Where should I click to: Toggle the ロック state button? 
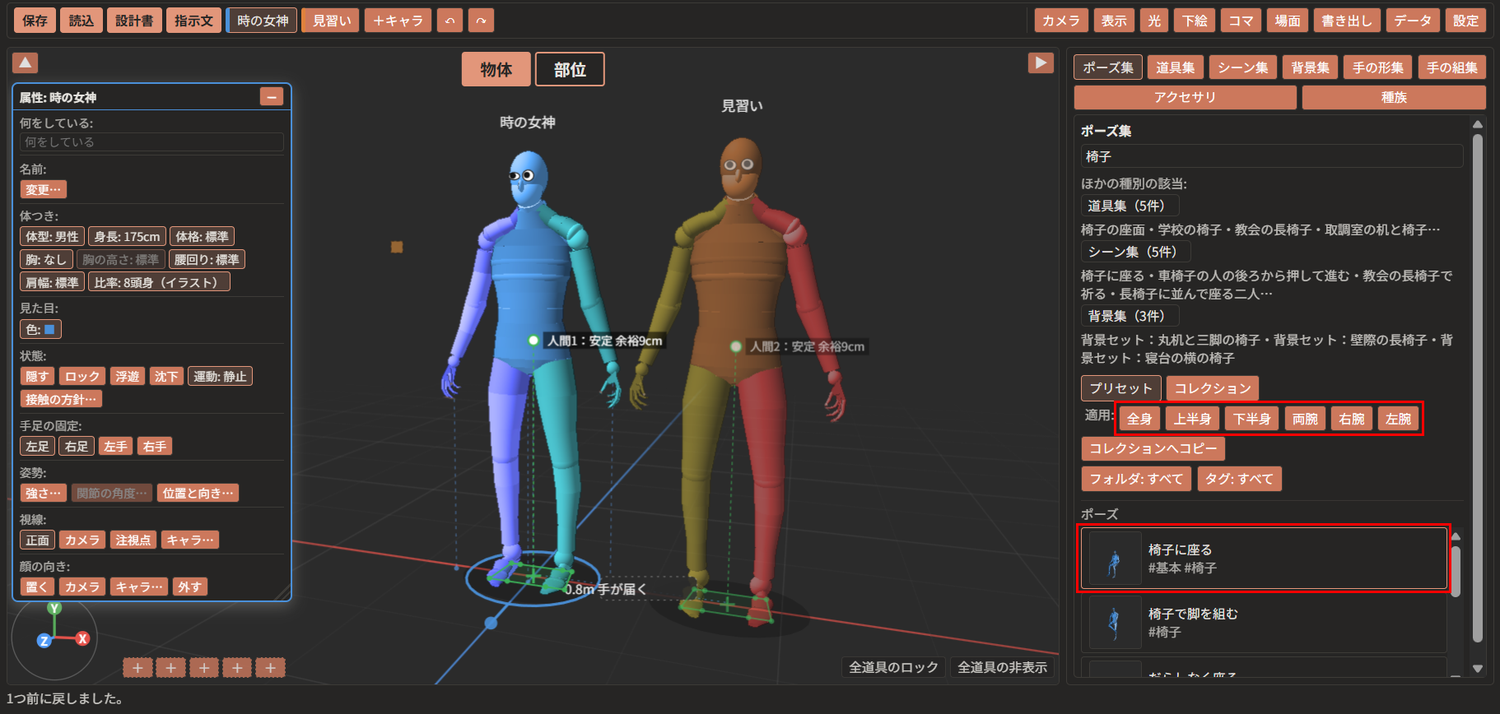coord(81,376)
